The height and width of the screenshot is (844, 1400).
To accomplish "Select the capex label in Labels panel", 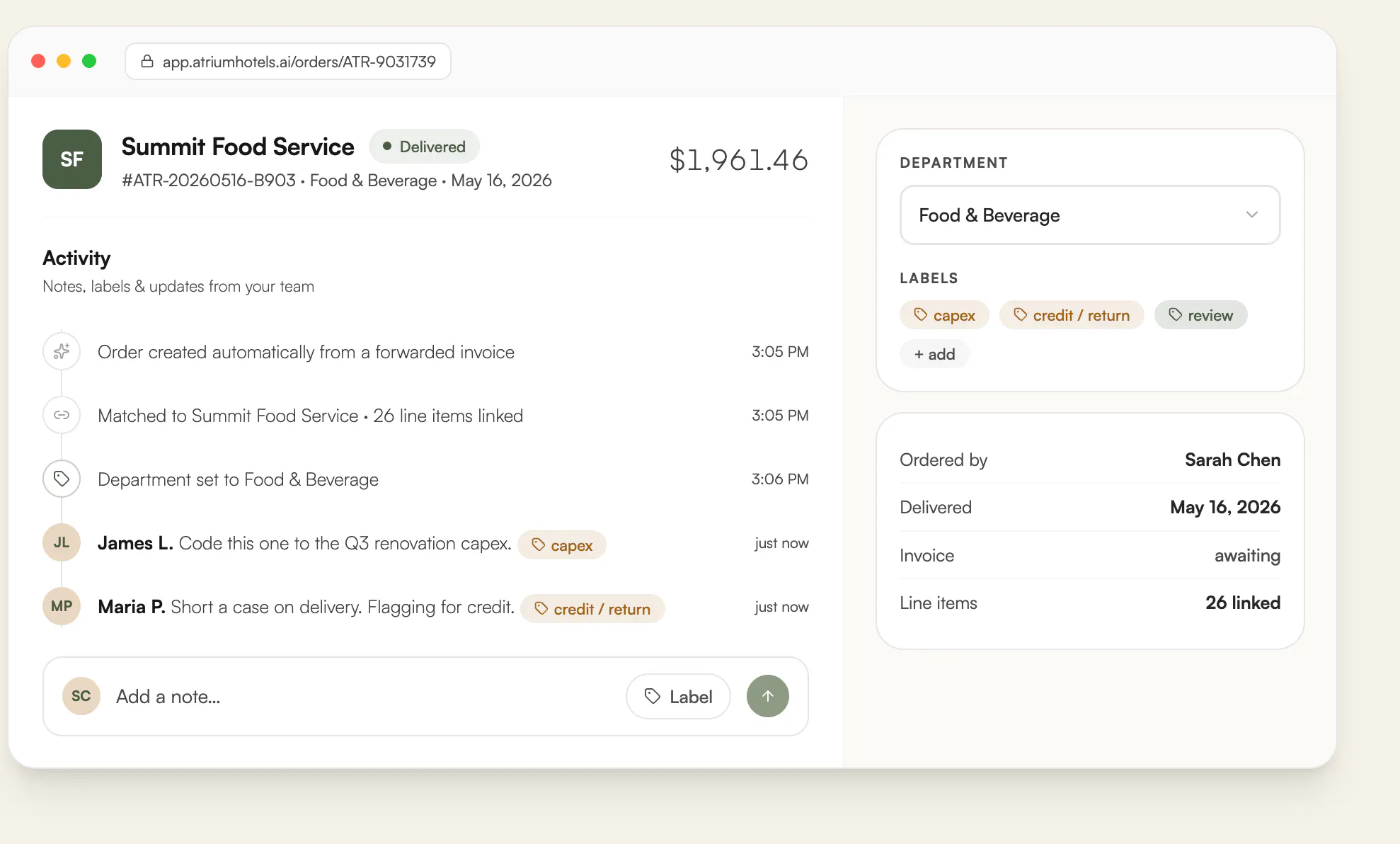I will (944, 315).
